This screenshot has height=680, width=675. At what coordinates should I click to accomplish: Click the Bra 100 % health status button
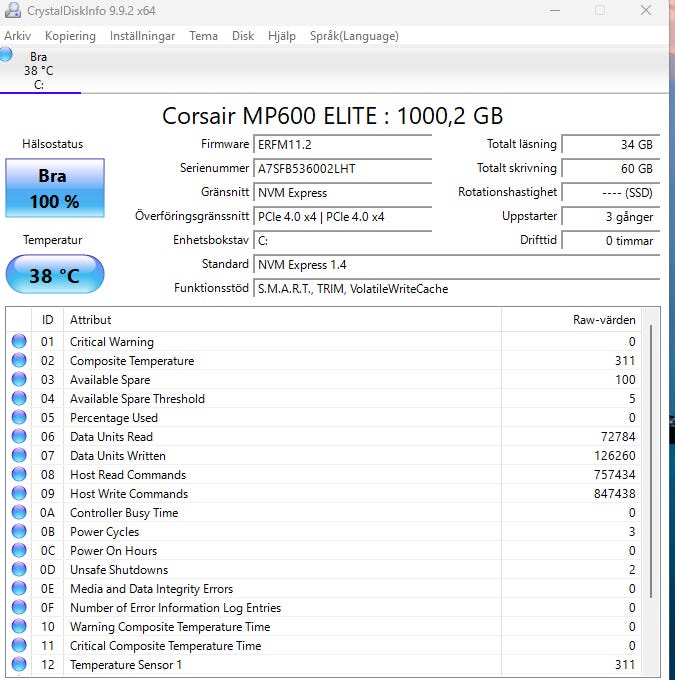click(x=55, y=188)
